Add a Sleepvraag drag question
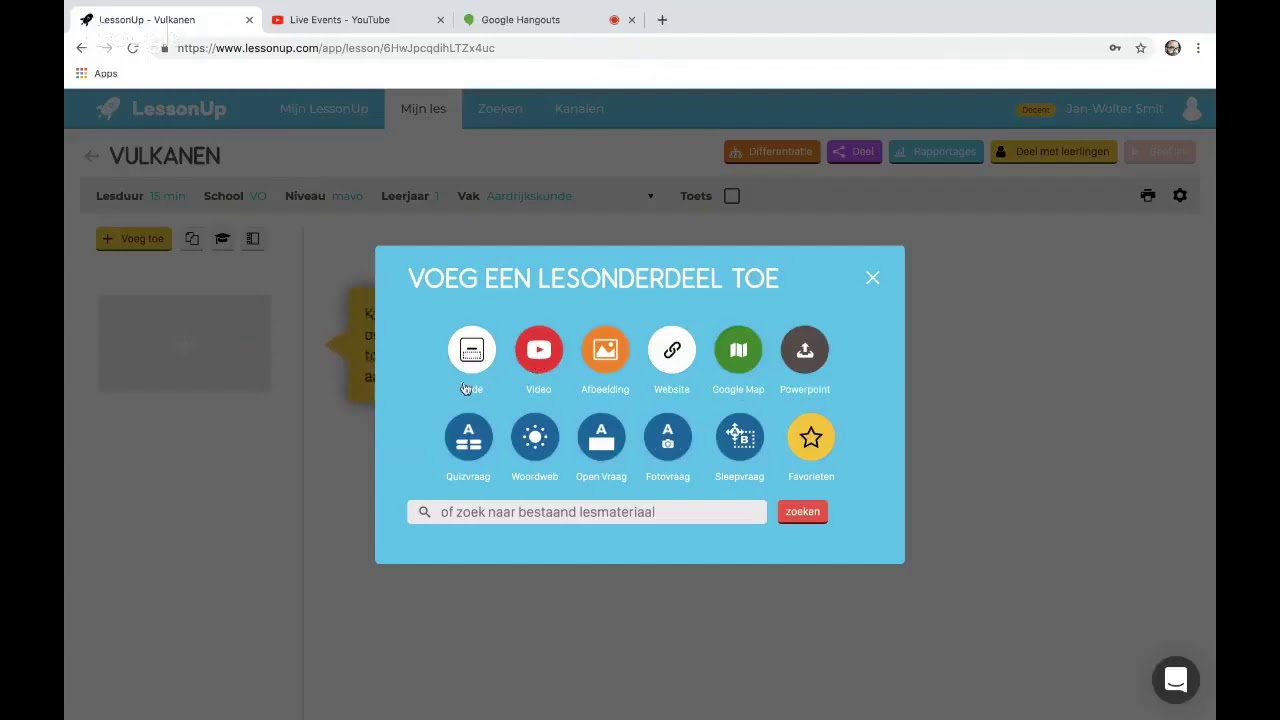 click(739, 437)
